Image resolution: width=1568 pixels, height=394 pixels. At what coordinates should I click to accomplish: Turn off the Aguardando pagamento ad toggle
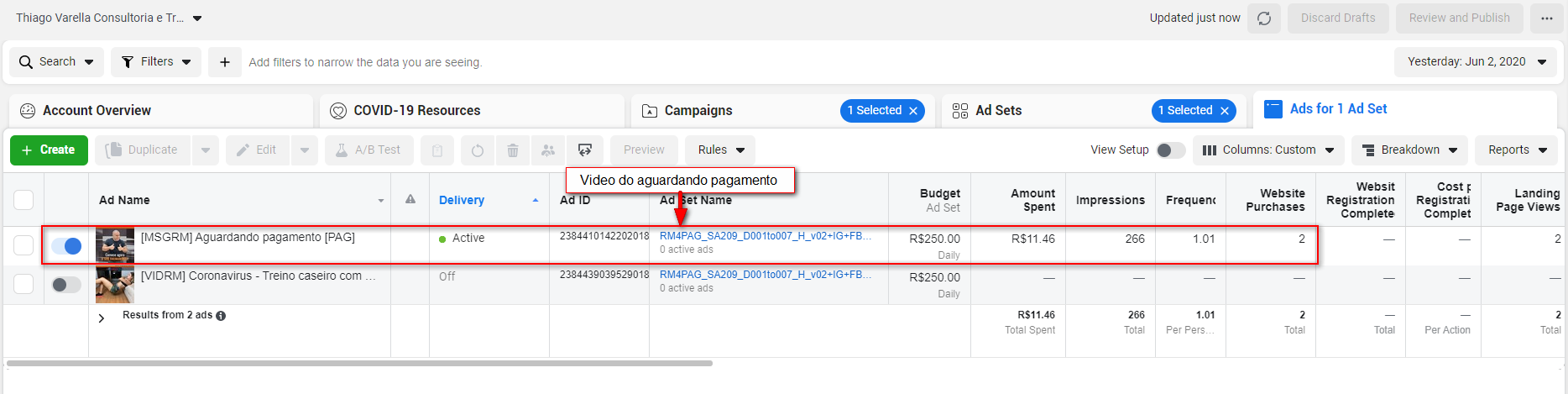click(x=66, y=246)
